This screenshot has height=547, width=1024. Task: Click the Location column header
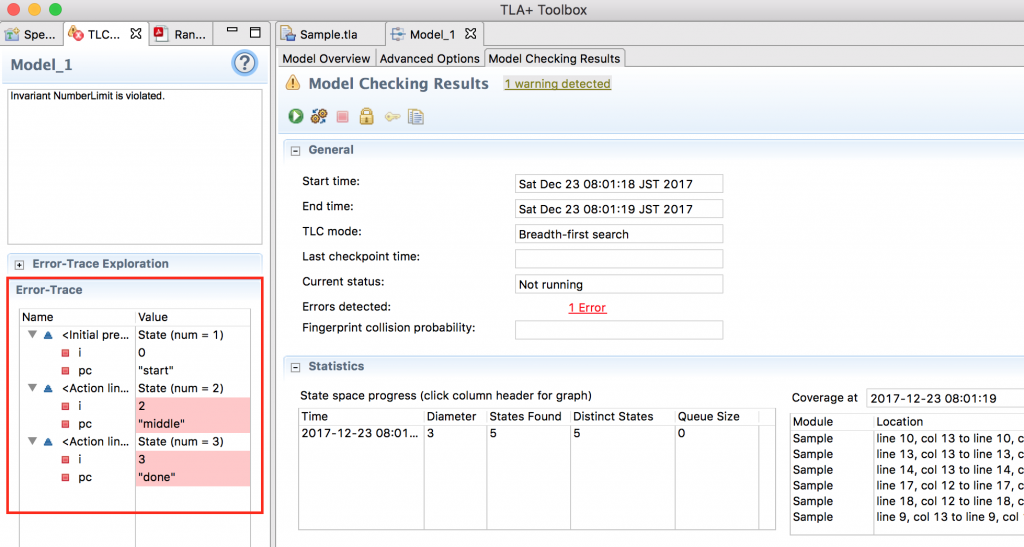click(949, 422)
